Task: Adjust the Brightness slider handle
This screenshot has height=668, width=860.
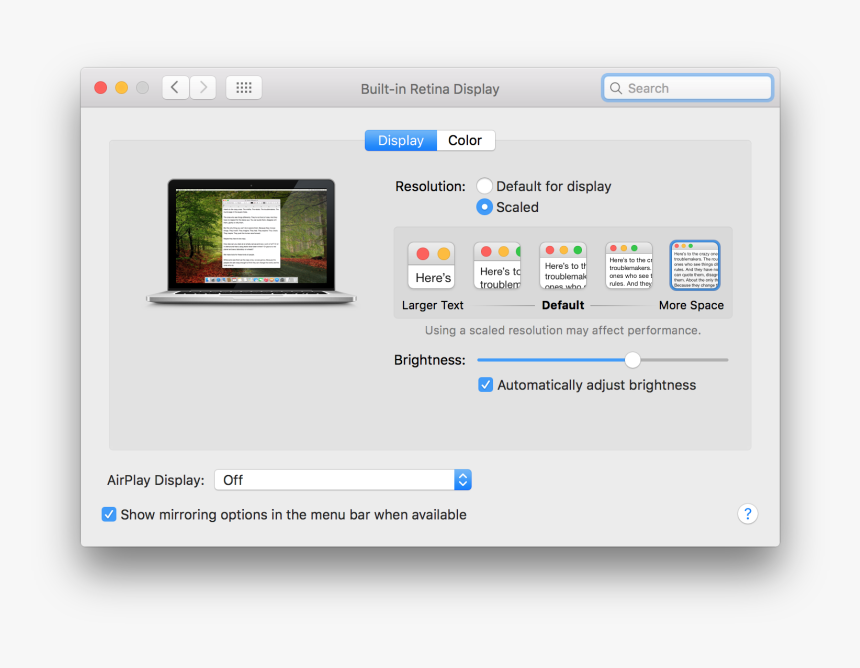Action: 631,359
